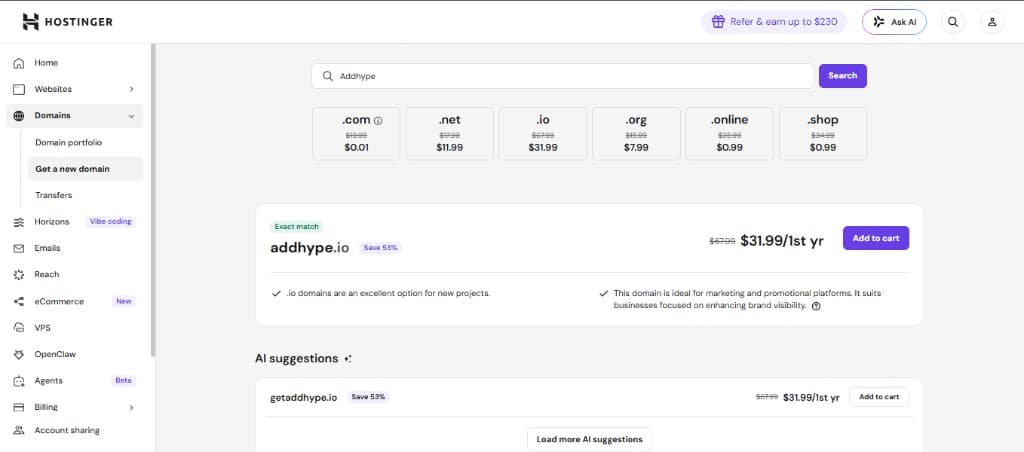The image size is (1024, 452).
Task: Expand the Billing submenu chevron
Action: (131, 408)
